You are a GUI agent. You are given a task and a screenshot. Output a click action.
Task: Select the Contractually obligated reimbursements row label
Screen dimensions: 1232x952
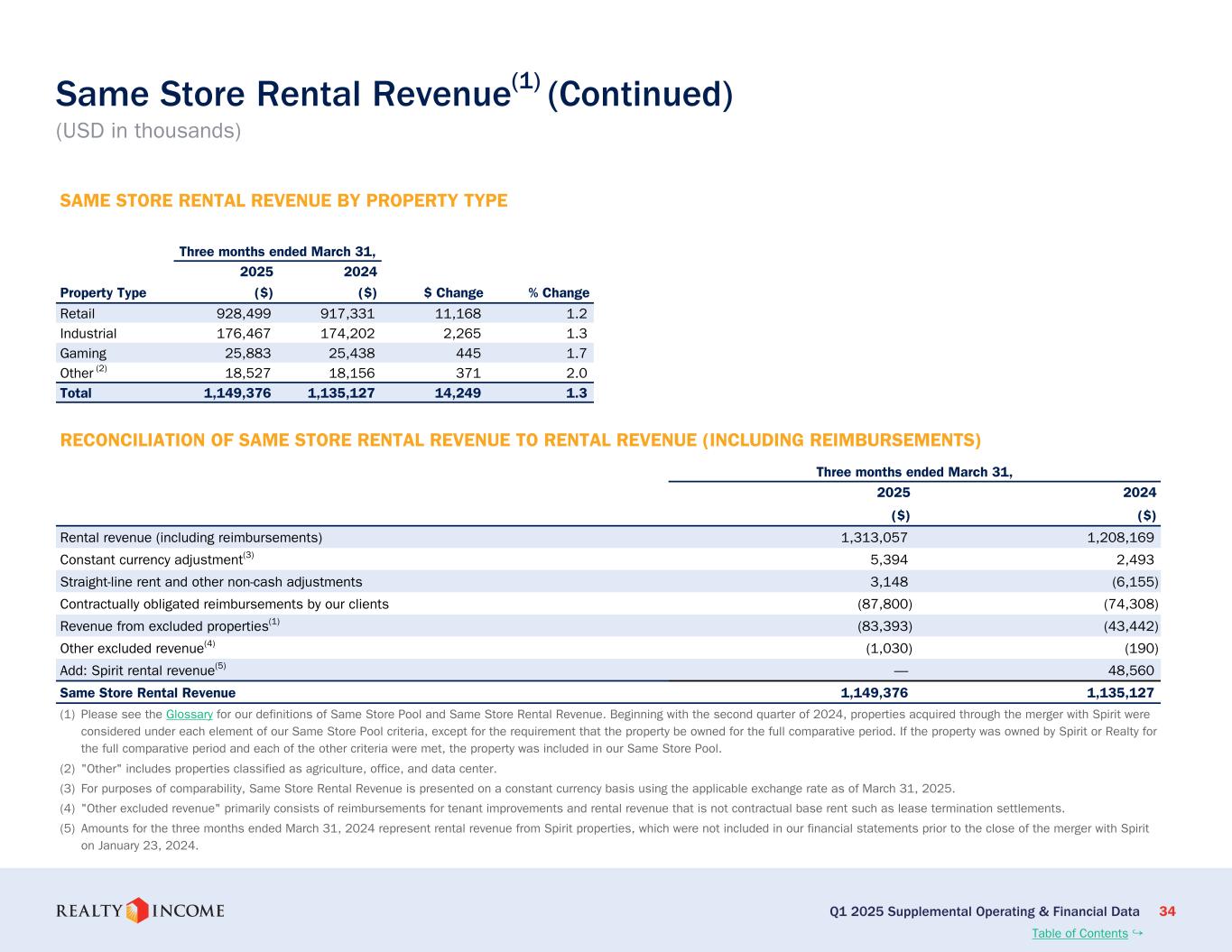click(224, 605)
